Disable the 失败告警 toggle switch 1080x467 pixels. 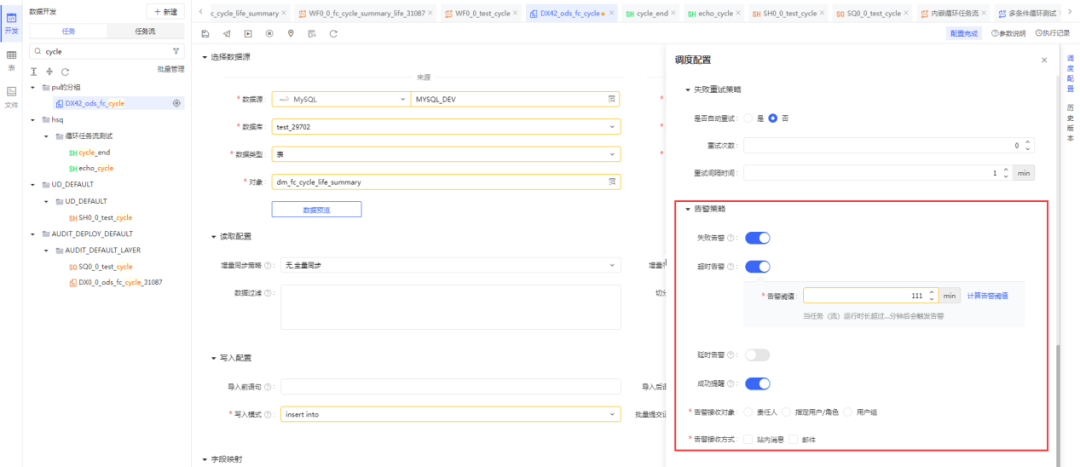click(757, 238)
